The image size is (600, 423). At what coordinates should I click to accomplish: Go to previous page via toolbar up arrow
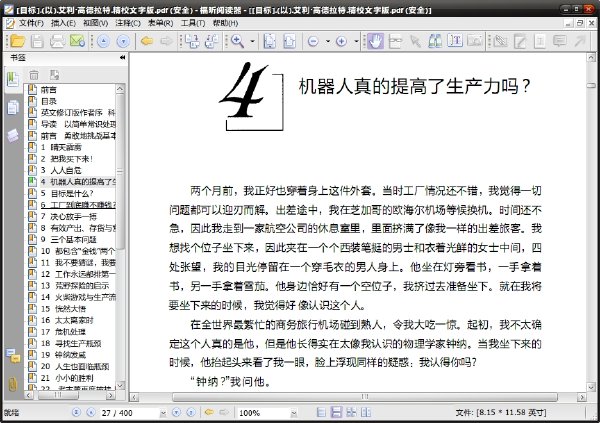[103, 41]
